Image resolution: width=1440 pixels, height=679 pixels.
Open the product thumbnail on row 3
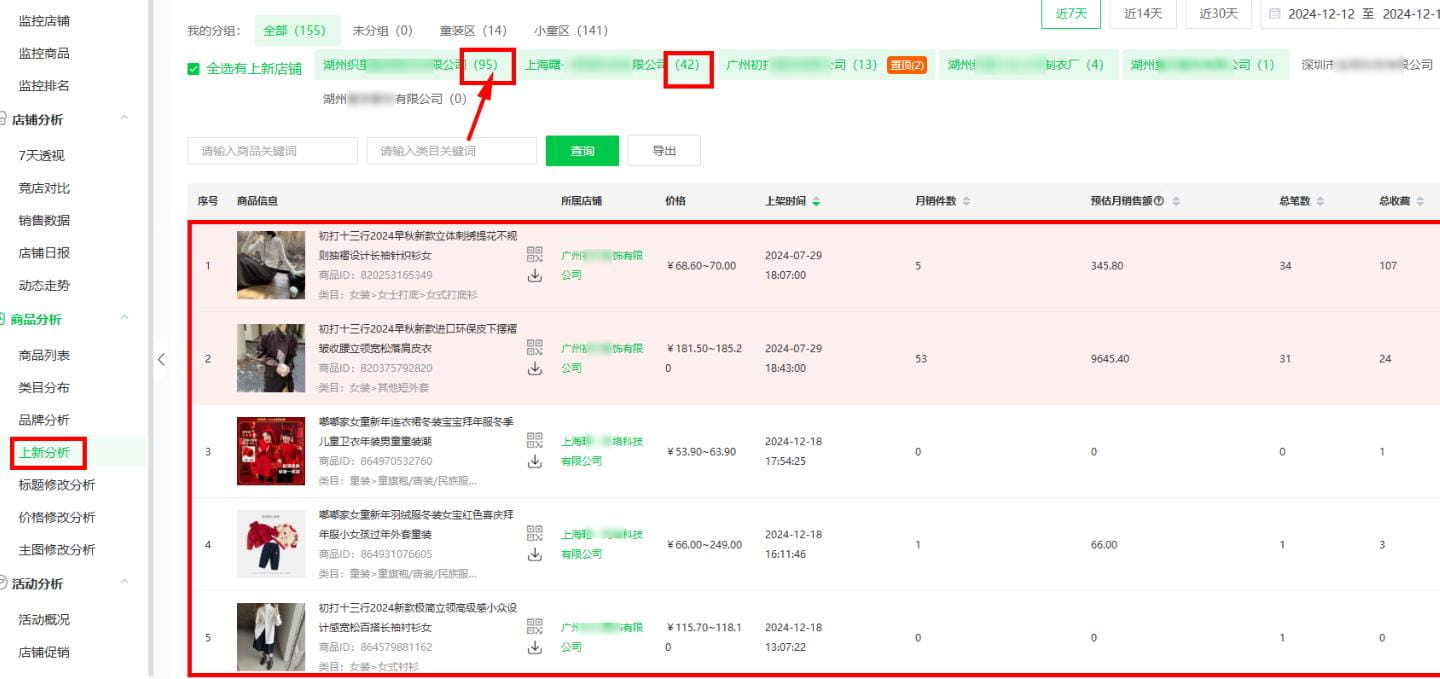click(270, 451)
